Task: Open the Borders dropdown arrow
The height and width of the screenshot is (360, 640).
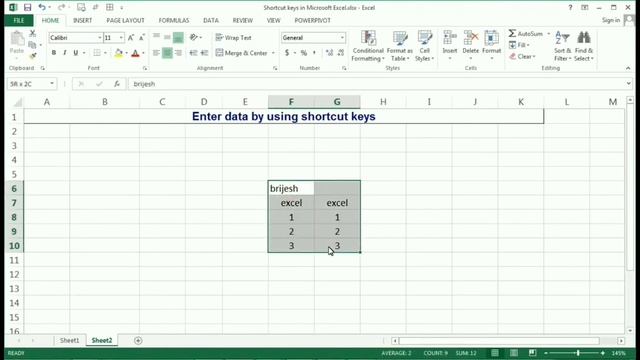Action: coord(105,53)
